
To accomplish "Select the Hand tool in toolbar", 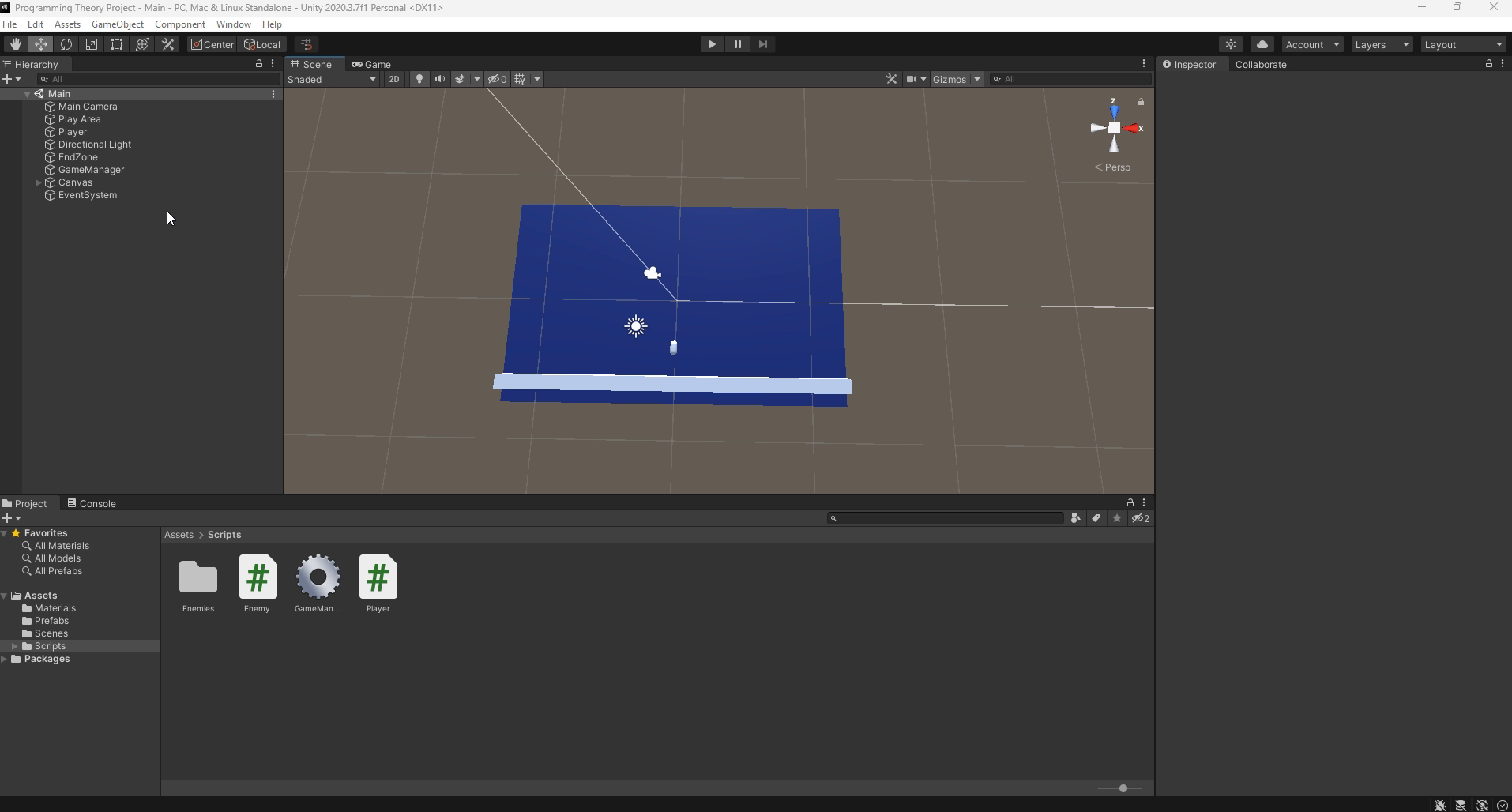I will pyautogui.click(x=15, y=44).
